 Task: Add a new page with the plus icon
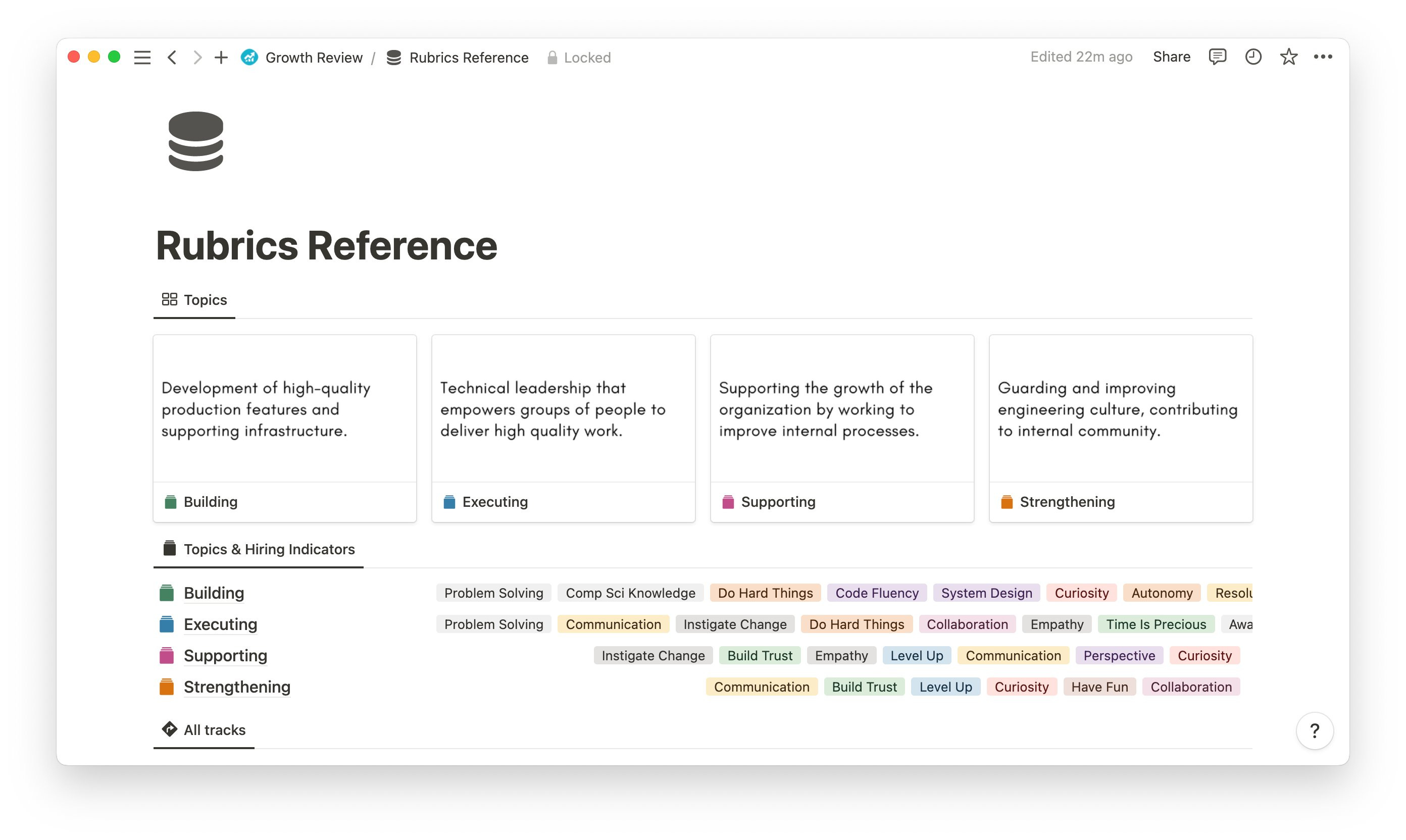221,57
